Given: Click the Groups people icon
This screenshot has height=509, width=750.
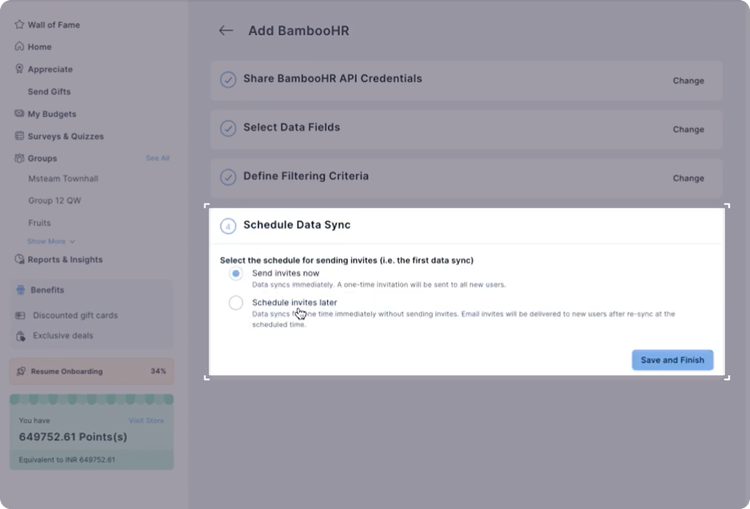Looking at the screenshot, I should pos(19,158).
